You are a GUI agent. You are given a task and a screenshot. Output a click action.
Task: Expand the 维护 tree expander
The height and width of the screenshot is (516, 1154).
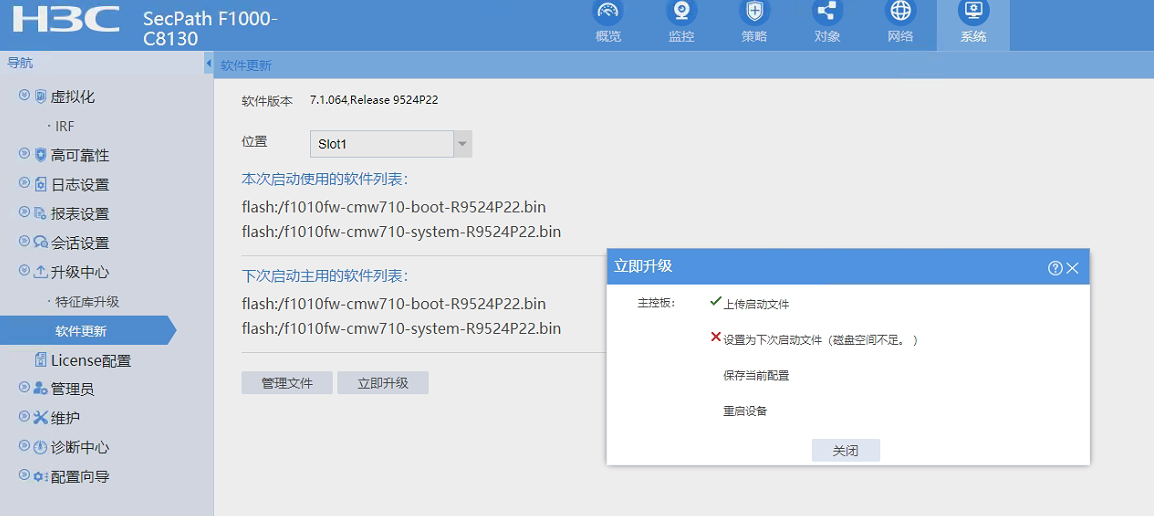(24, 416)
